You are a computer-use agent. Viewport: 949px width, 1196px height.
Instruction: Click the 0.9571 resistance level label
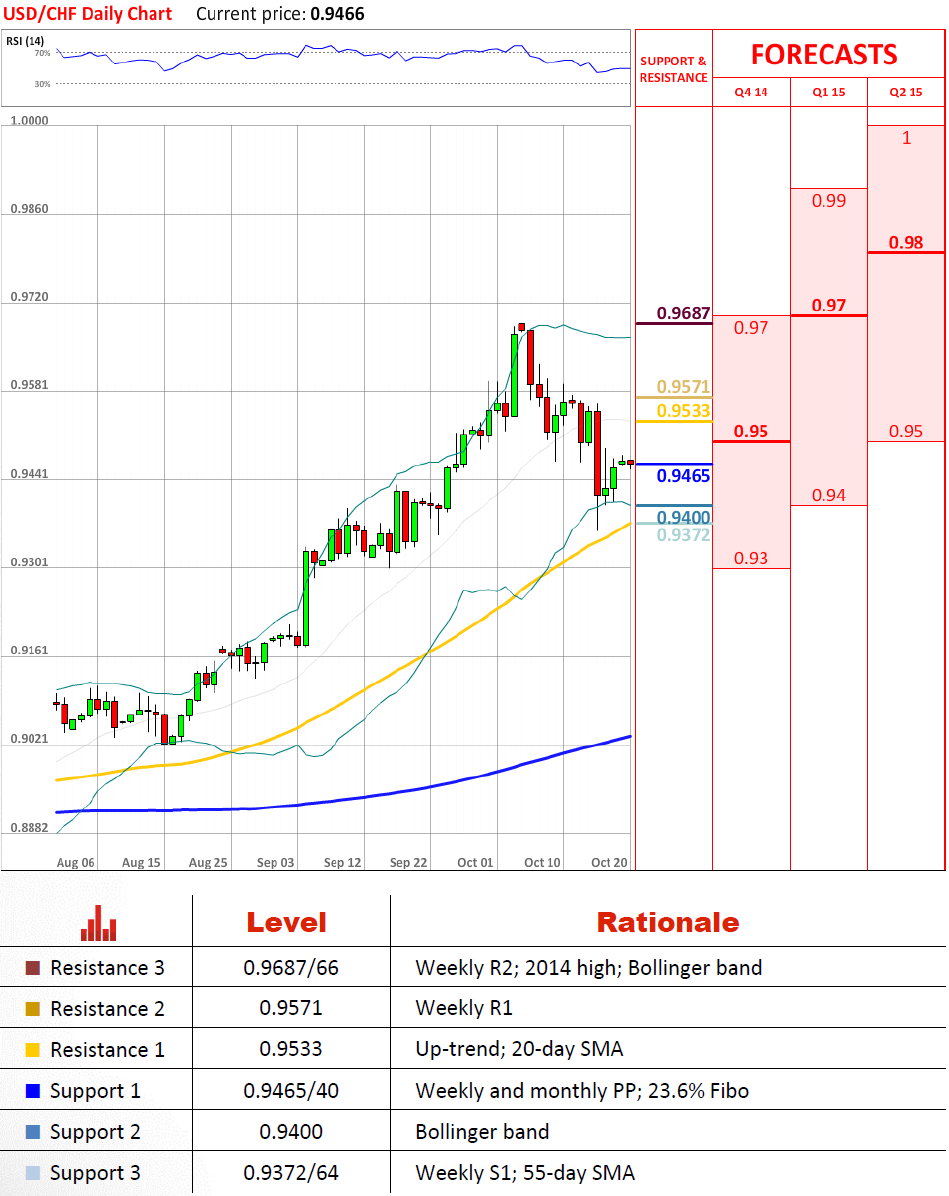(684, 387)
